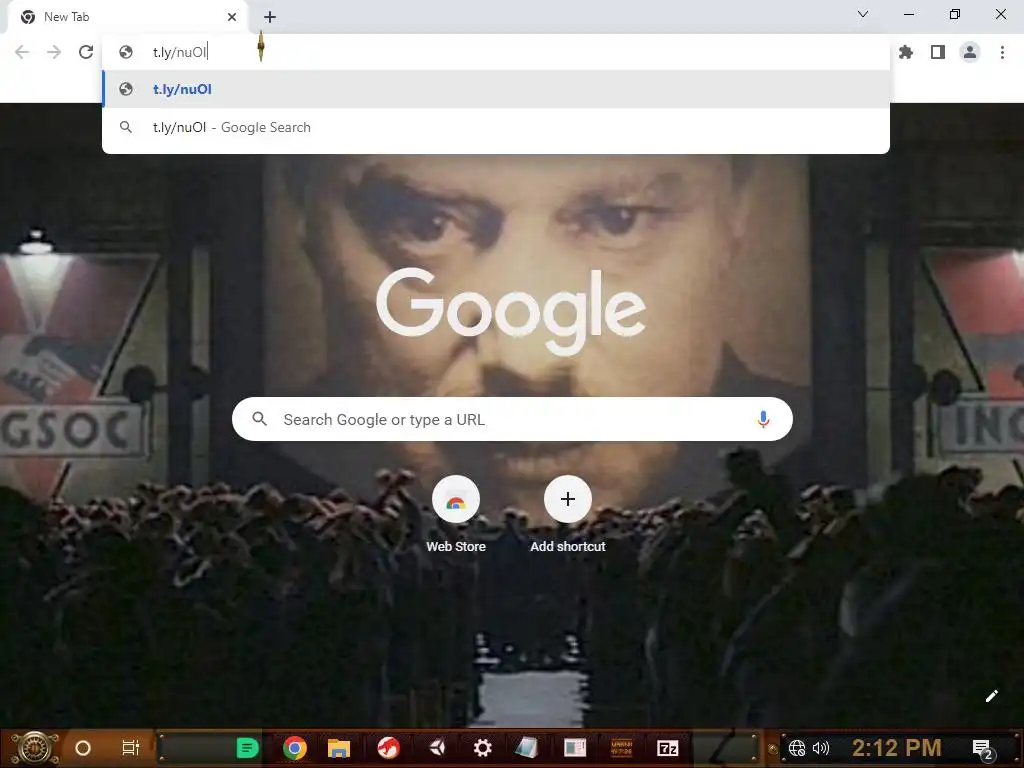This screenshot has height=768, width=1024.
Task: Open the notepad-style app on taskbar
Action: pyautogui.click(x=527, y=748)
